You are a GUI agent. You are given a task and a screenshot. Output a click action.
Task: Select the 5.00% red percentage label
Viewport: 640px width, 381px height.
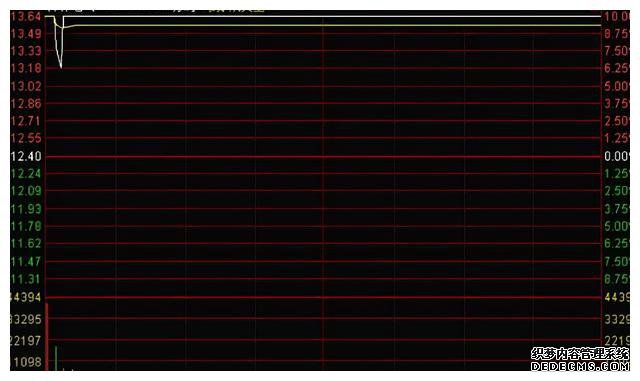click(616, 86)
